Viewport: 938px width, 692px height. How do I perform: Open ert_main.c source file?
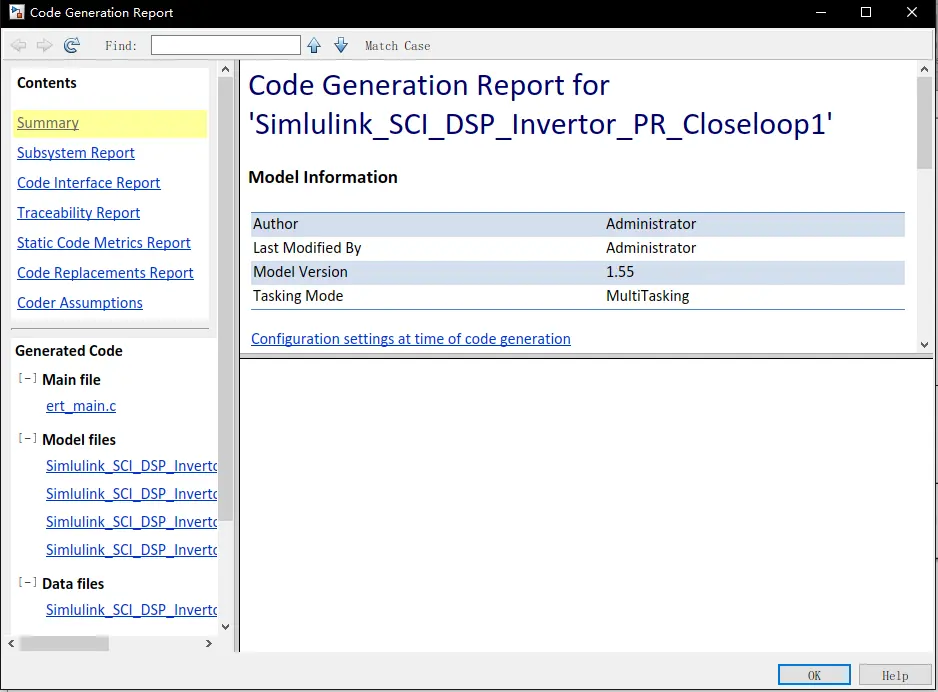[81, 406]
